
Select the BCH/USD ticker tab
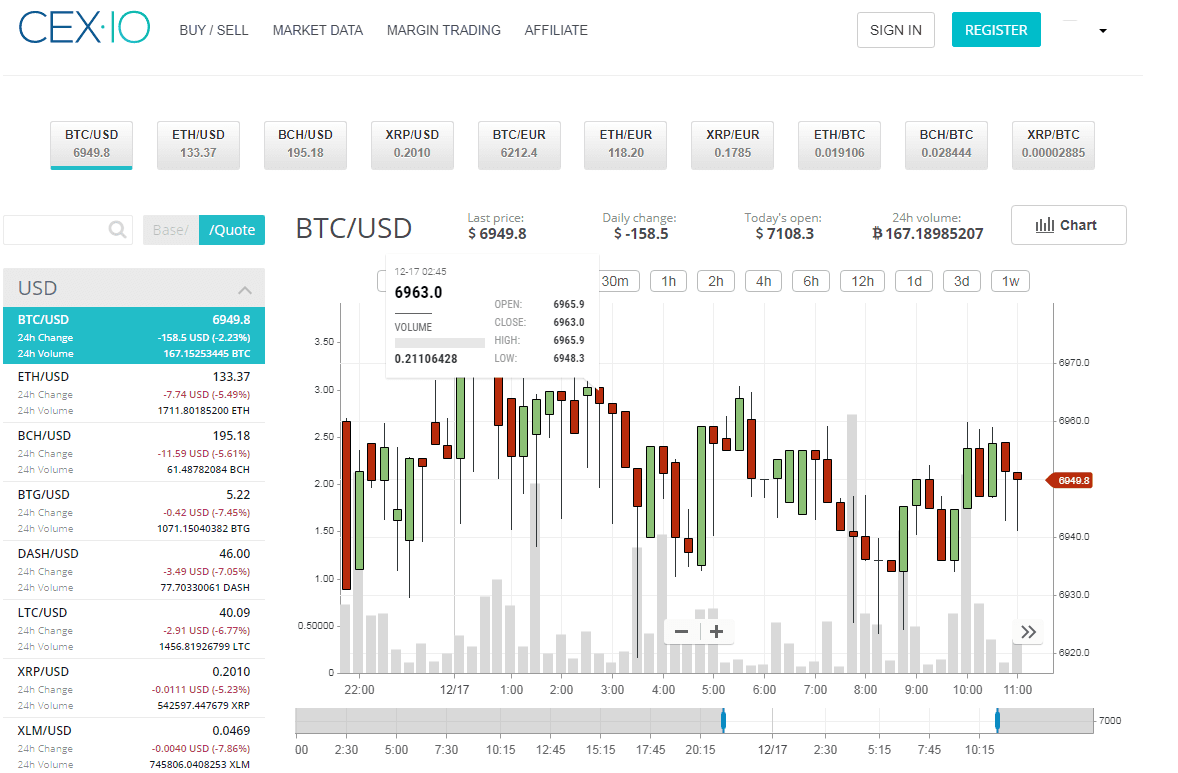pyautogui.click(x=305, y=145)
